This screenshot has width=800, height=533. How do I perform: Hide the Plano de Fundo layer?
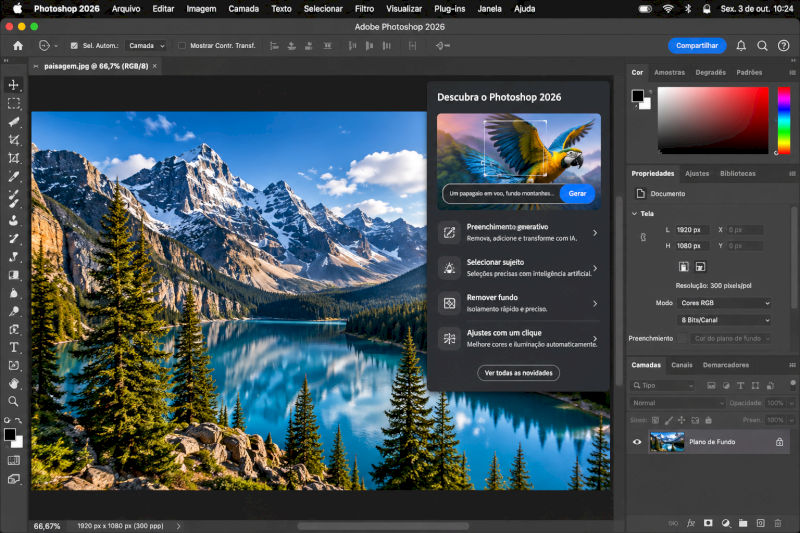[x=637, y=442]
